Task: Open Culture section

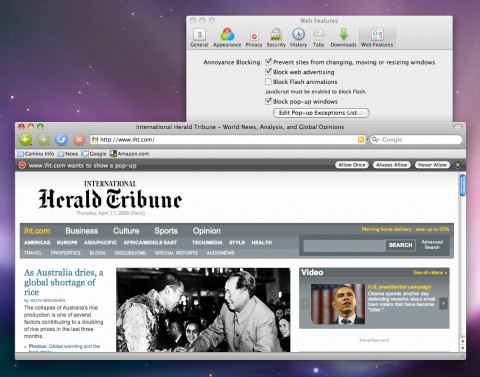Action: point(126,231)
